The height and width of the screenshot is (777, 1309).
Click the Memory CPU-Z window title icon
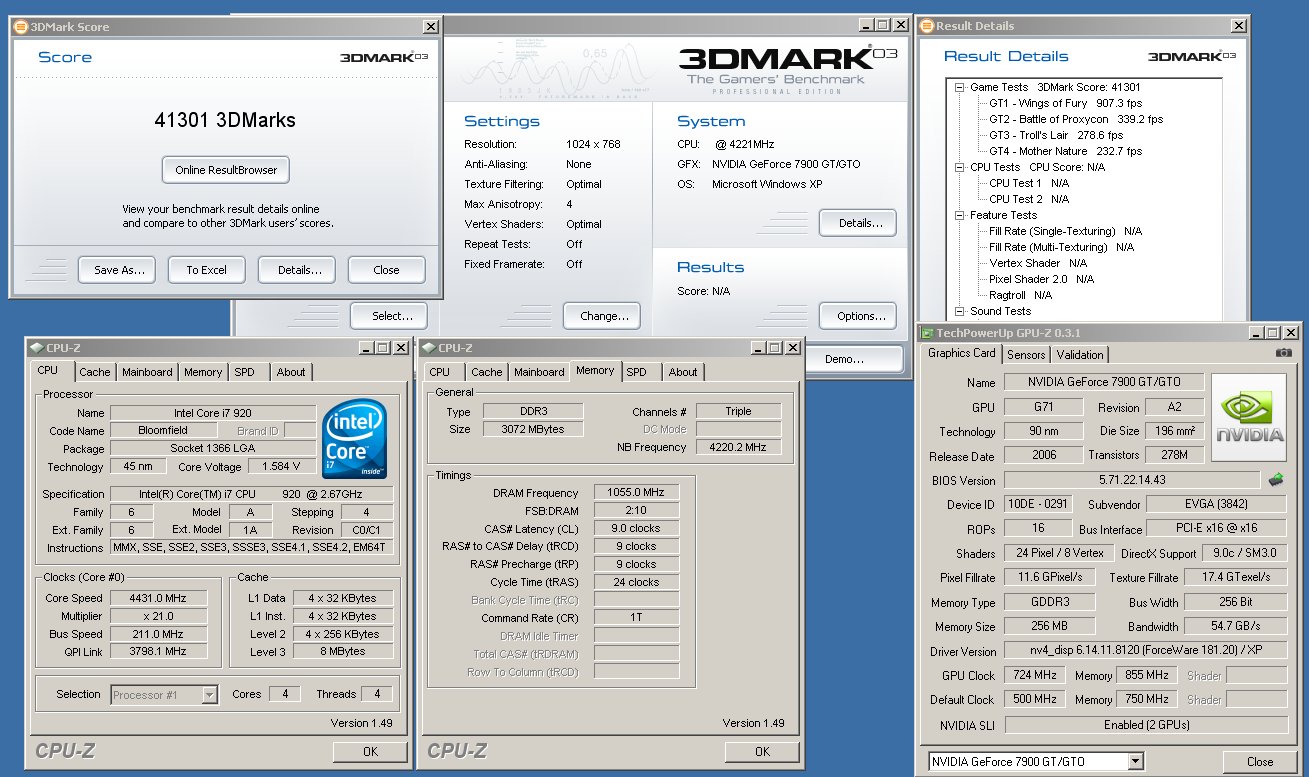point(428,348)
